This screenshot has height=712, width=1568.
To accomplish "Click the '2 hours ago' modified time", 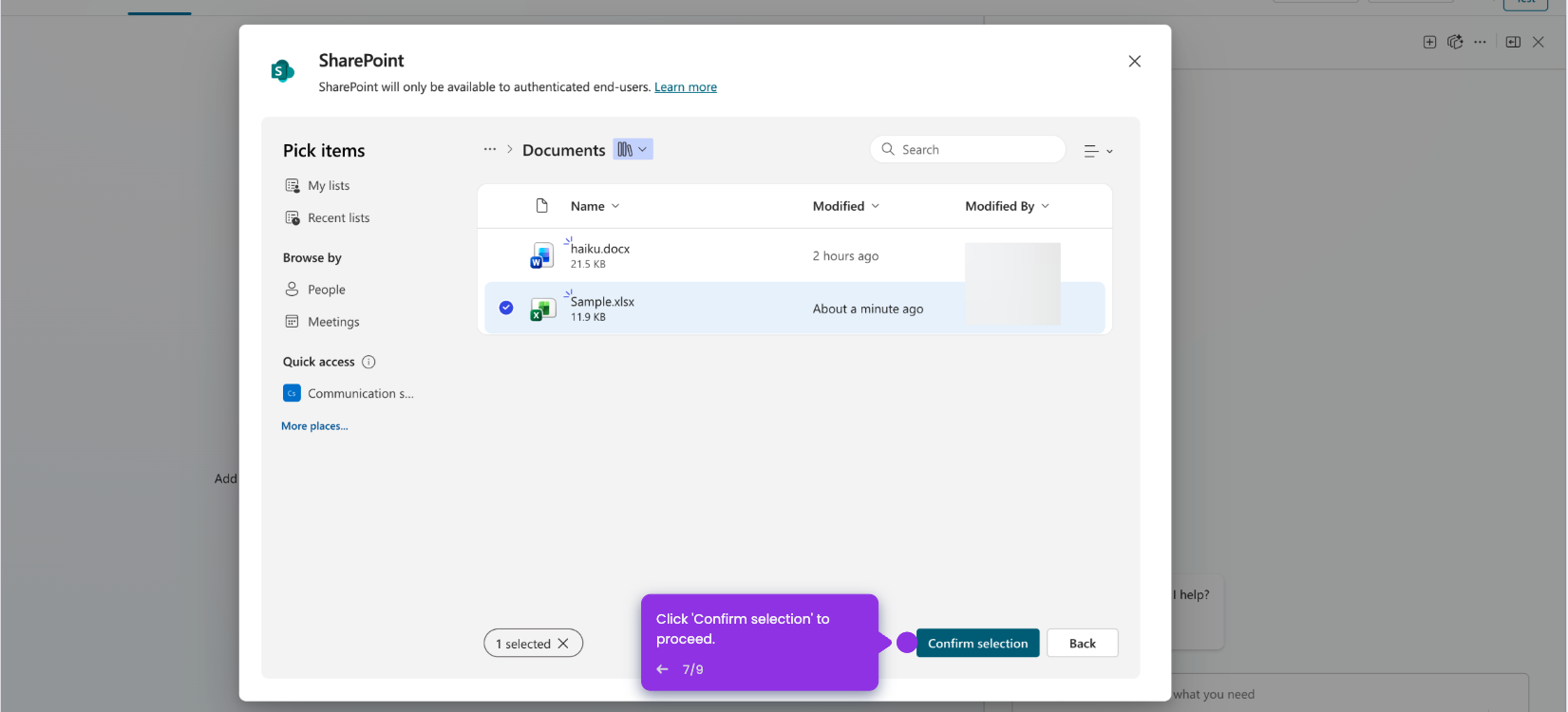I will [845, 256].
